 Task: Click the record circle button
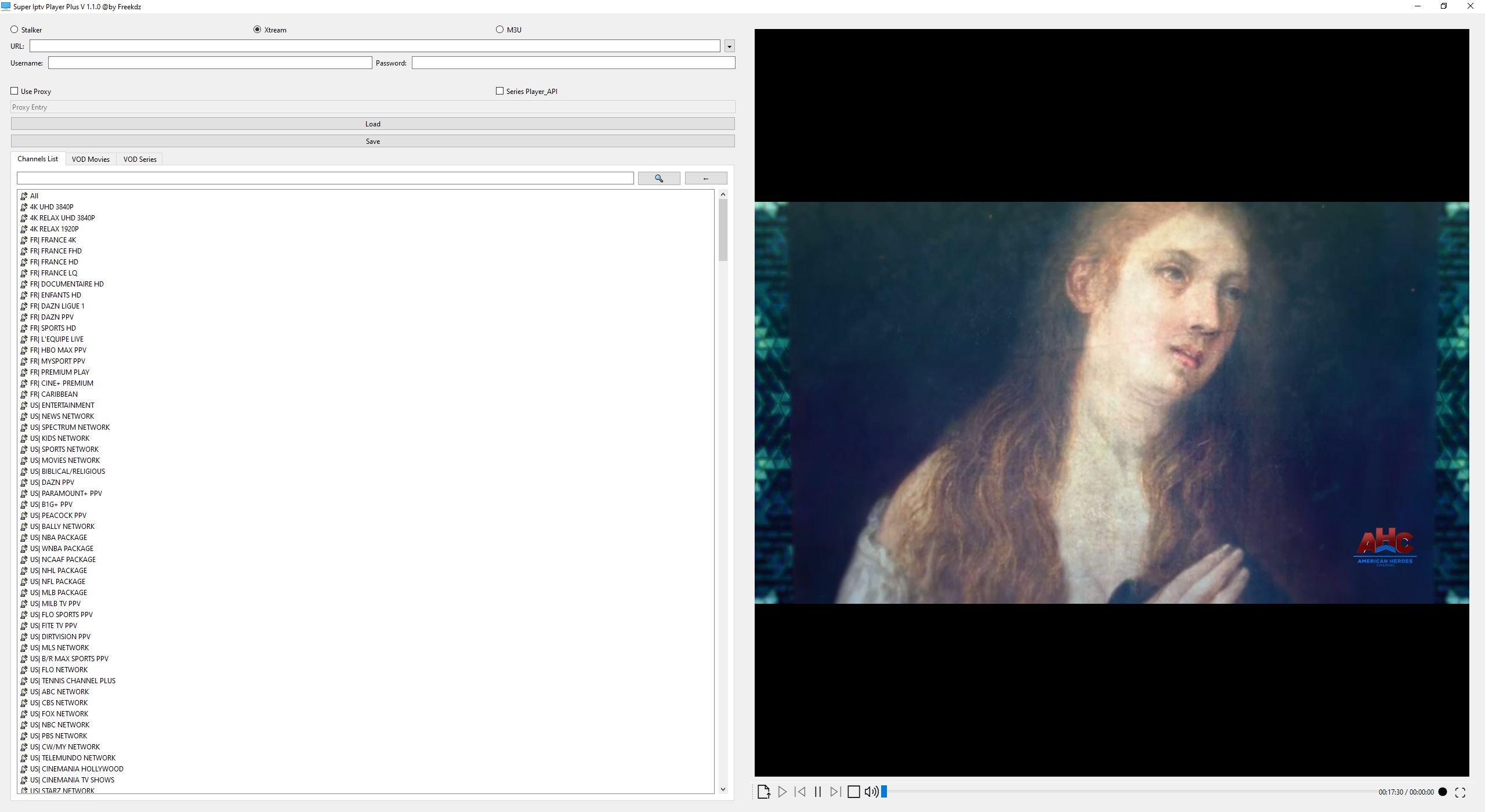[x=1443, y=792]
